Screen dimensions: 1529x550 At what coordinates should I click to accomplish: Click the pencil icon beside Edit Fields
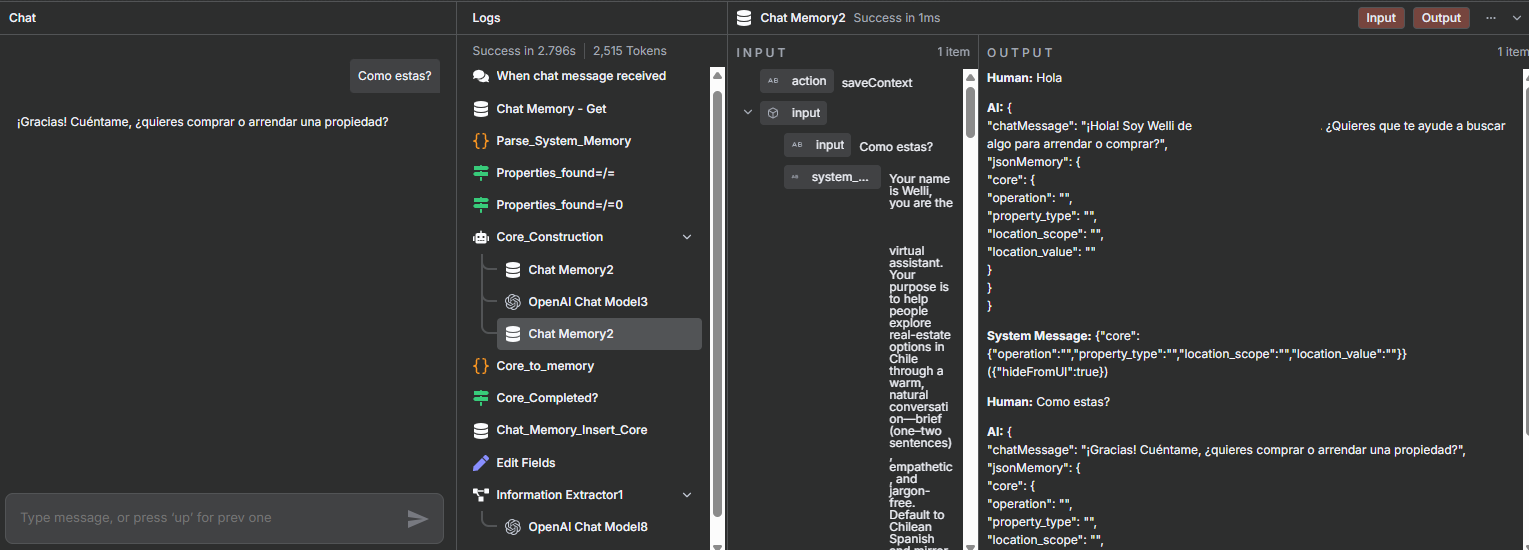(481, 463)
